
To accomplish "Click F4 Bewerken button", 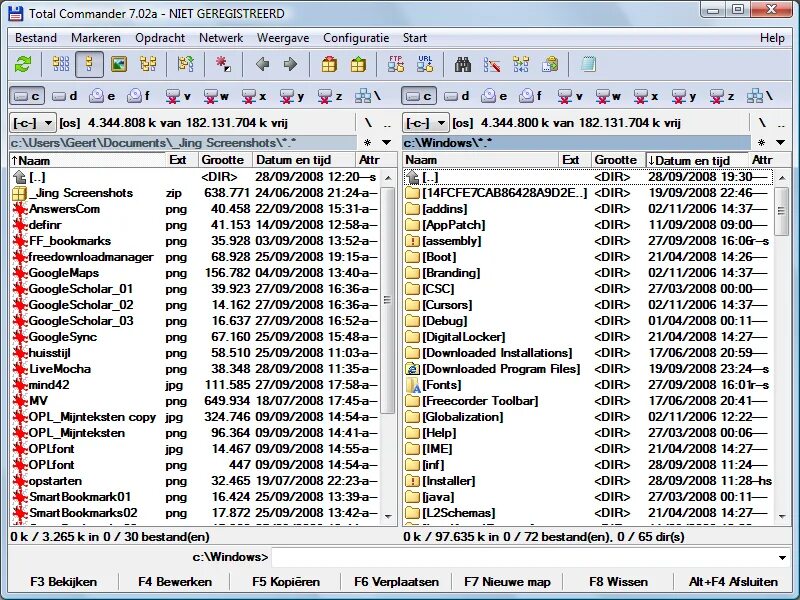I will pos(174,582).
